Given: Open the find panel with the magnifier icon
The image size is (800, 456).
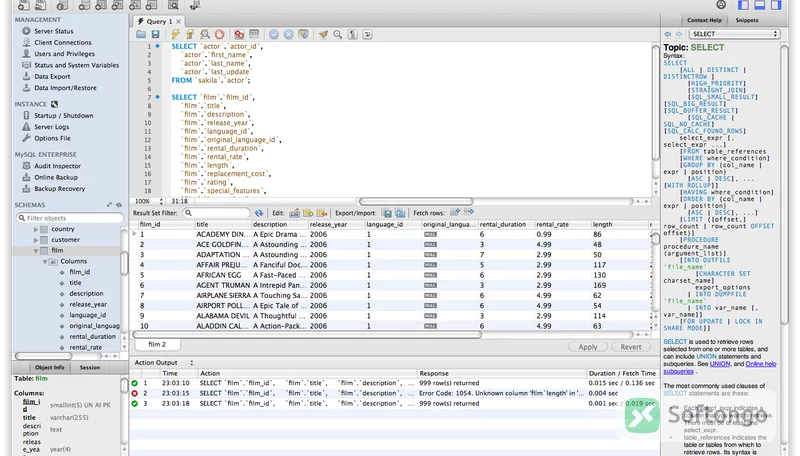Looking at the screenshot, I should 338,34.
